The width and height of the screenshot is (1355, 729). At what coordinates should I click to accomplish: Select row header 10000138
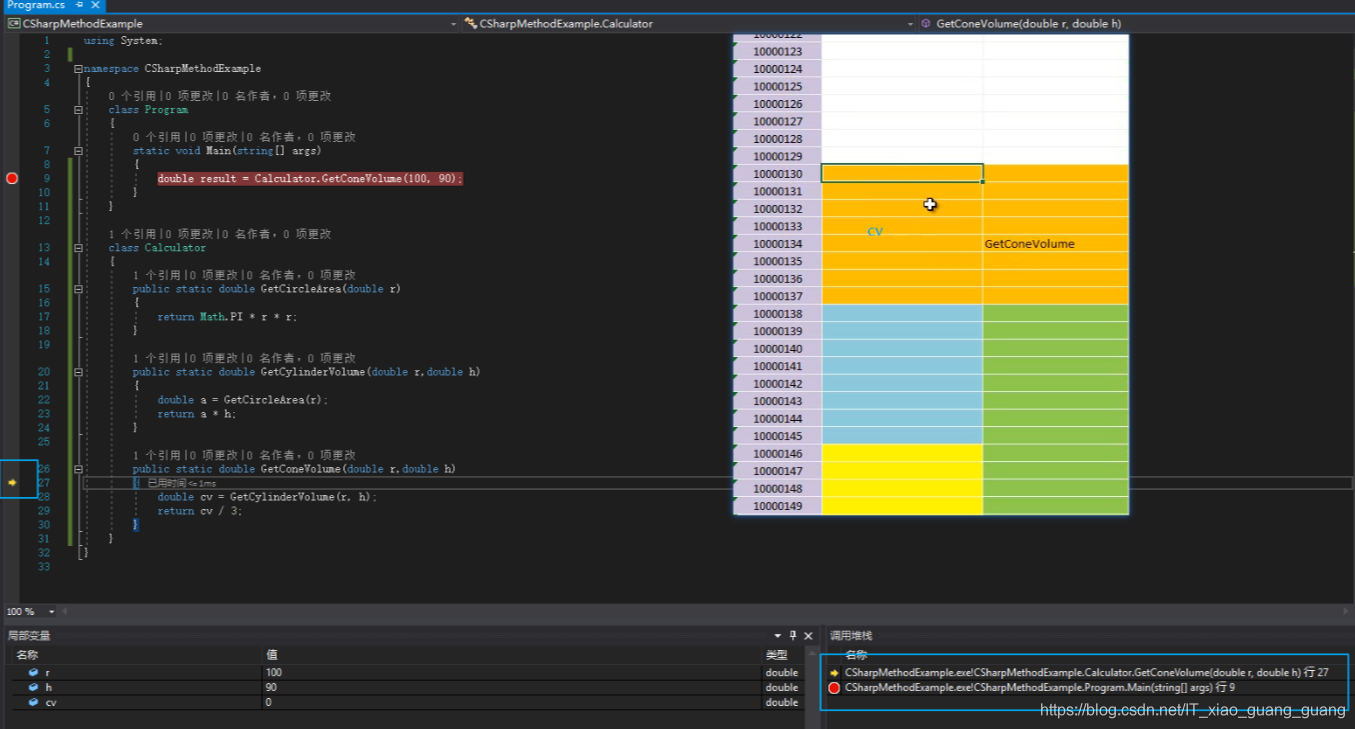(x=777, y=313)
